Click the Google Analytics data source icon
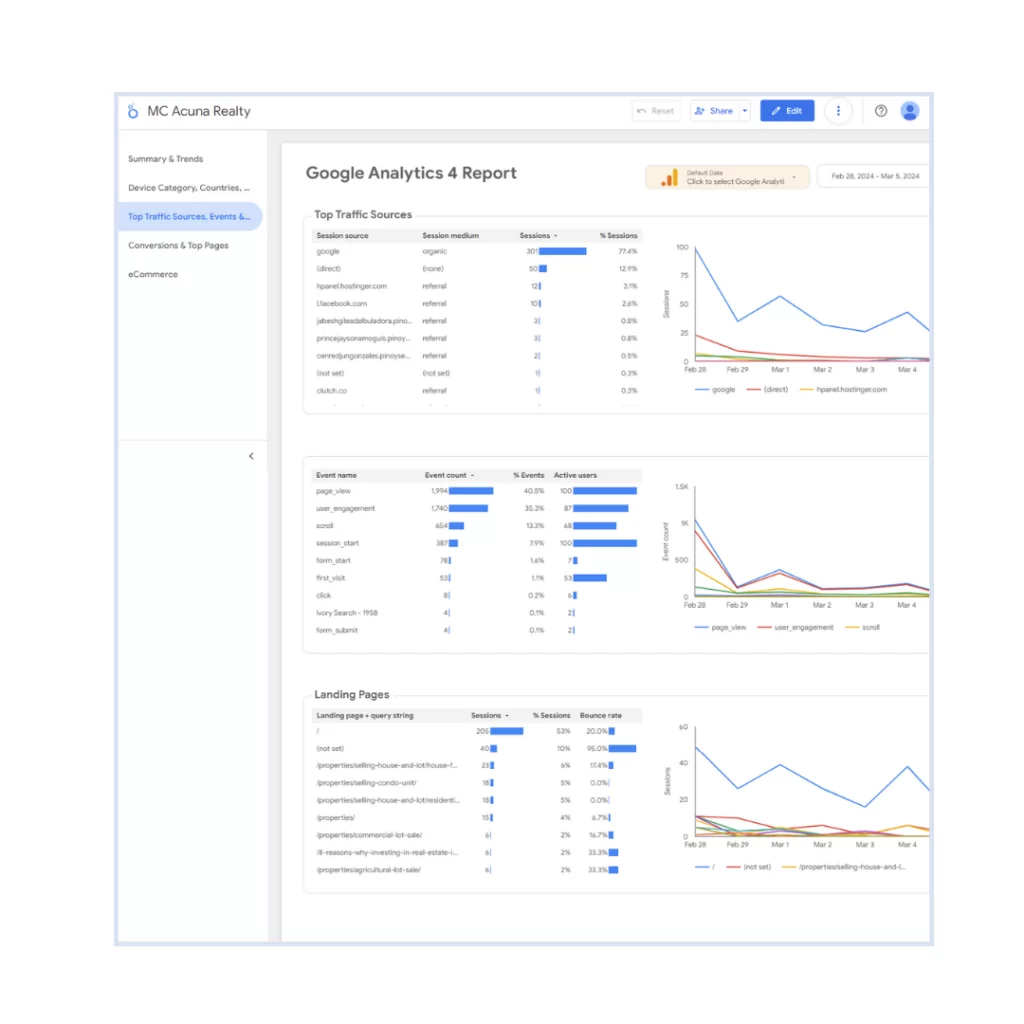The image size is (1024, 1024). 669,177
